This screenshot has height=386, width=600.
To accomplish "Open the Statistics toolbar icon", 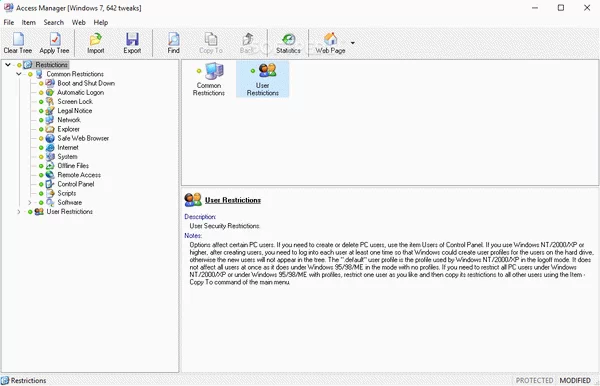I will click(x=289, y=39).
